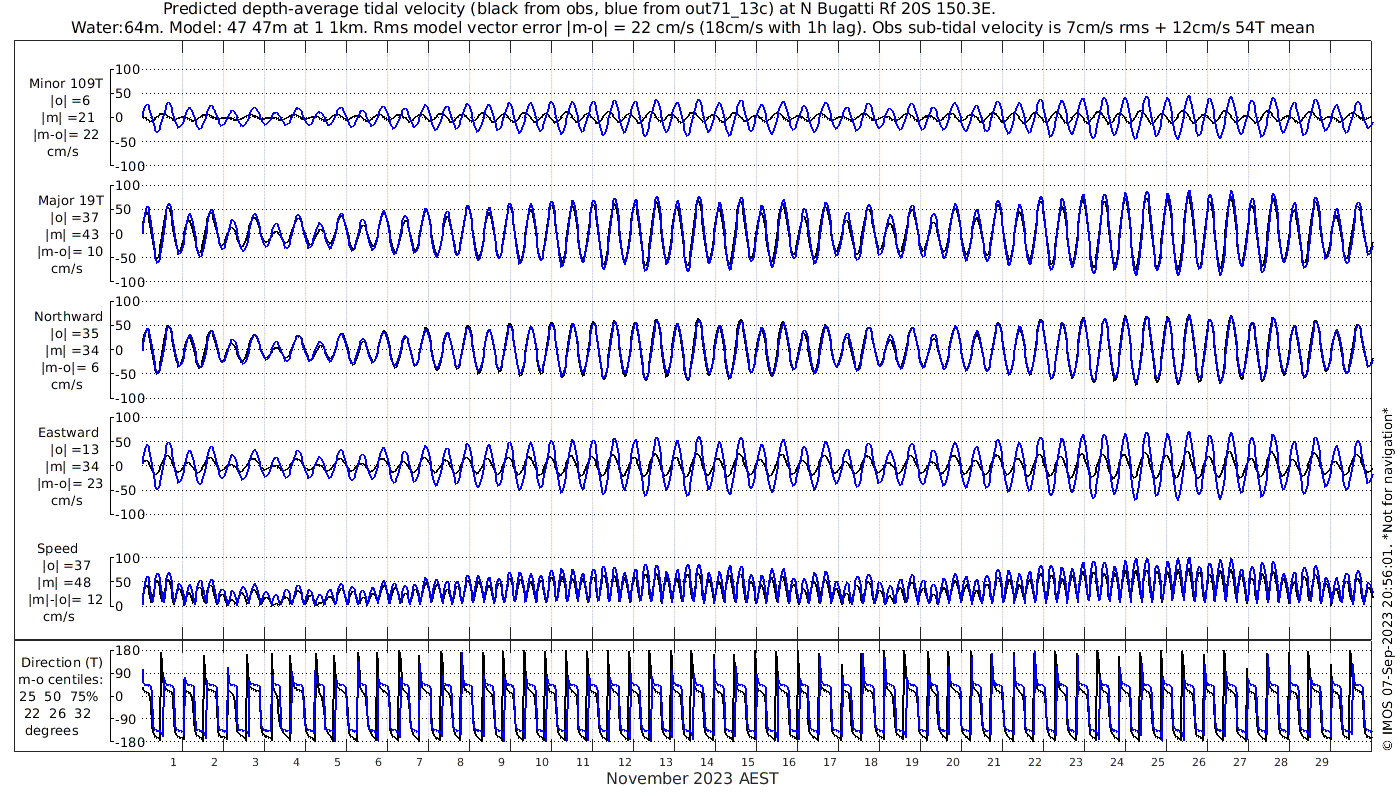Image resolution: width=1400 pixels, height=800 pixels.
Task: Click the day '29' label on the date axis
Action: [1321, 761]
